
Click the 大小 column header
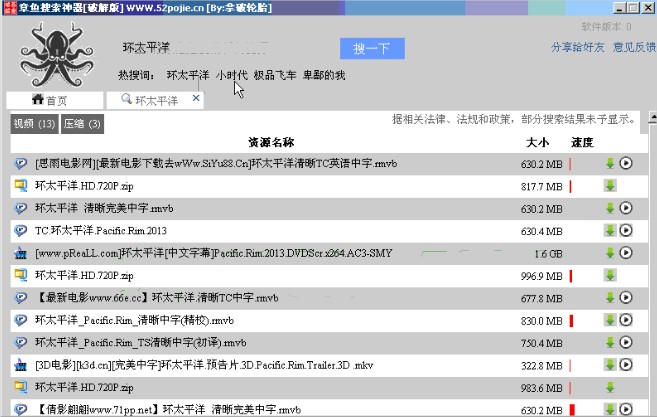tap(538, 142)
